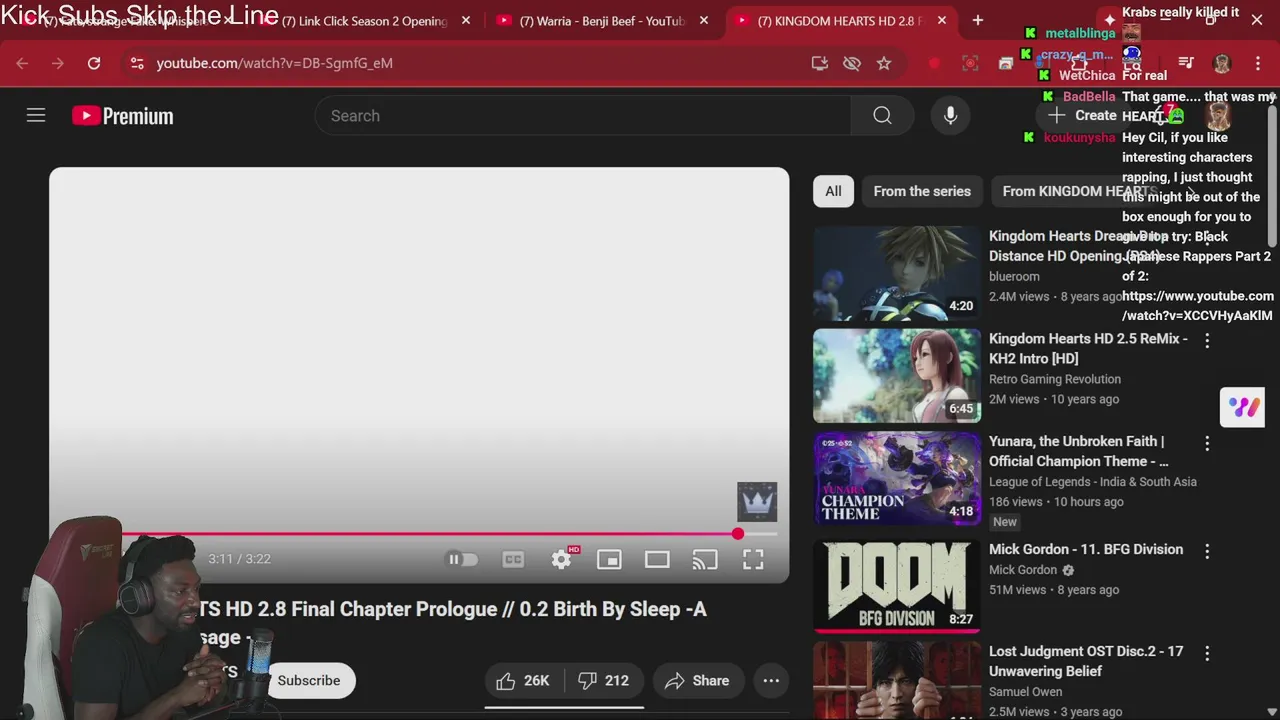This screenshot has height=720, width=1280.
Task: Select From KINGDOM HEARTS chip
Action: click(1080, 191)
